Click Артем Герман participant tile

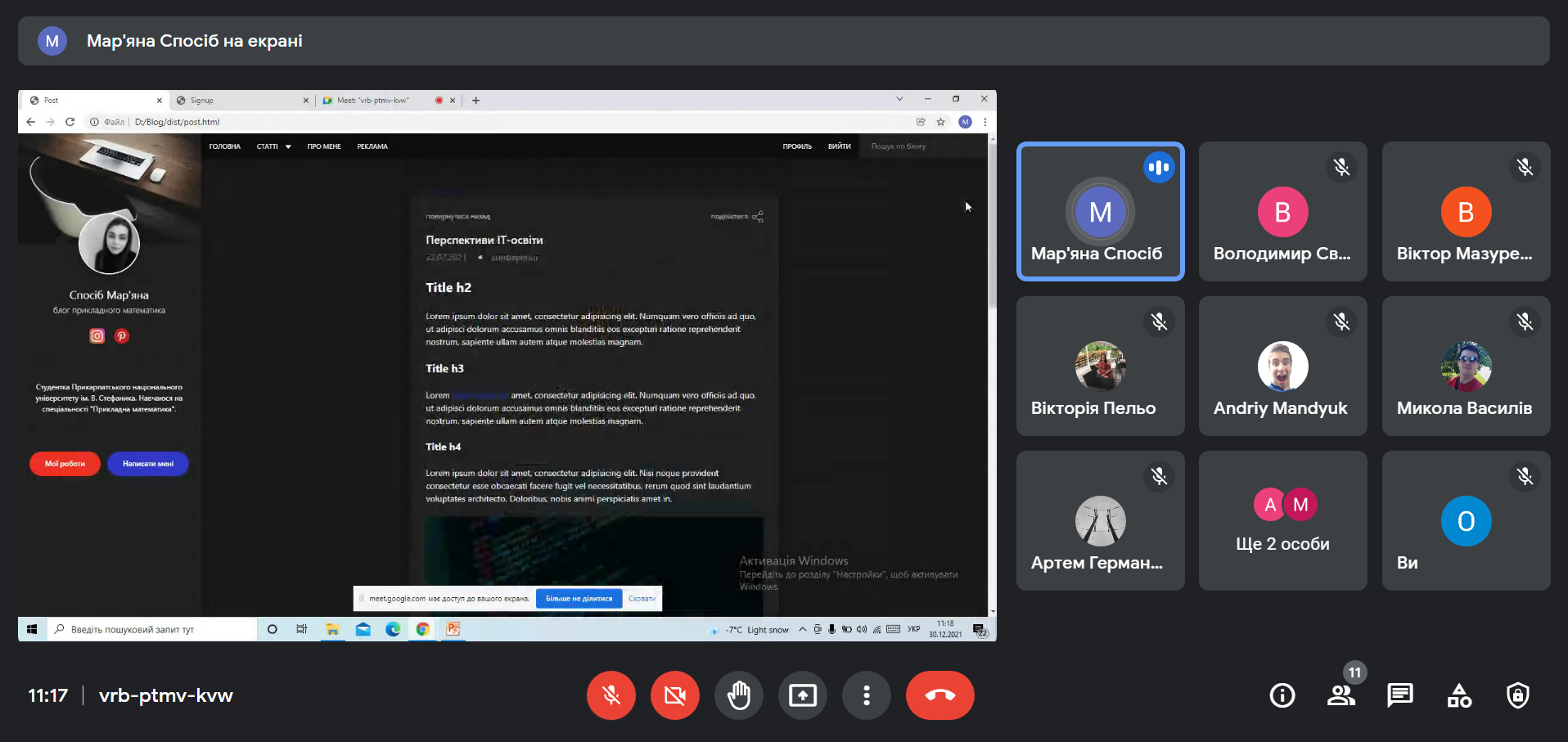[x=1101, y=520]
